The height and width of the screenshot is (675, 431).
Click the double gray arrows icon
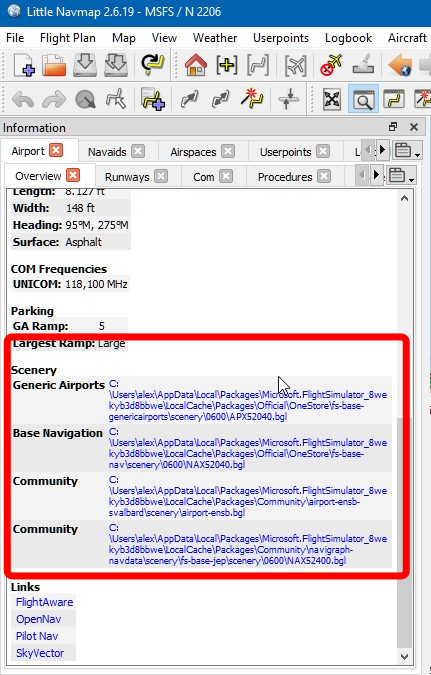tap(220, 99)
